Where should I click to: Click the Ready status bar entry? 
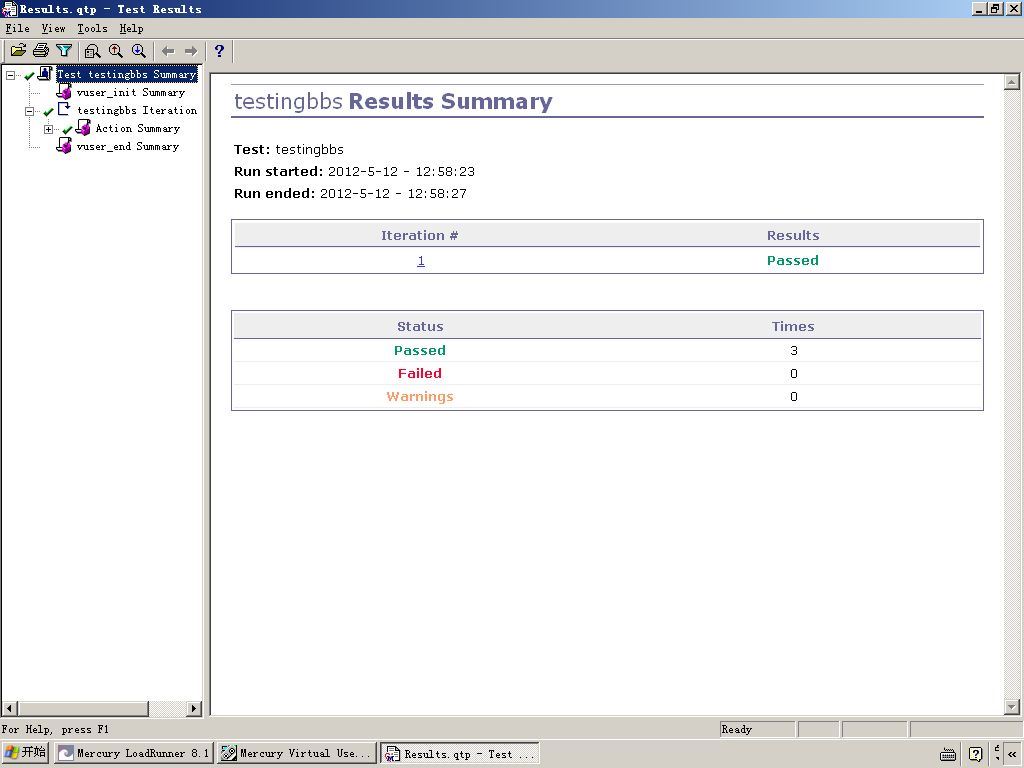pyautogui.click(x=757, y=729)
